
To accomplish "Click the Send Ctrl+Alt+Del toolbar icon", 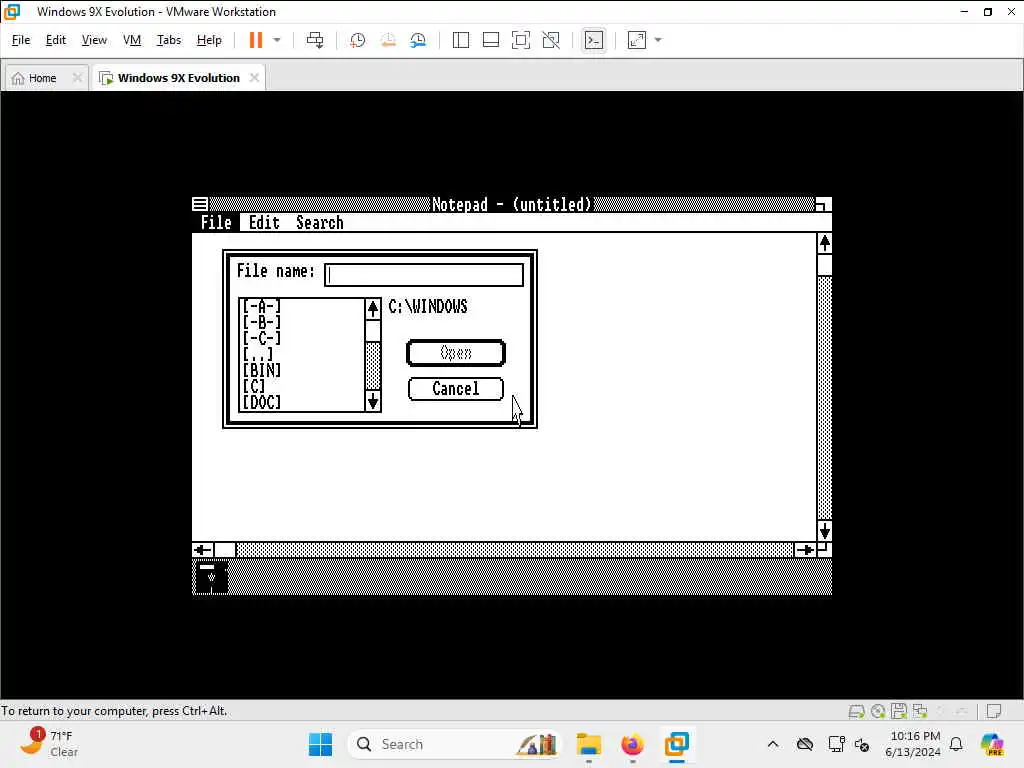I will [315, 40].
